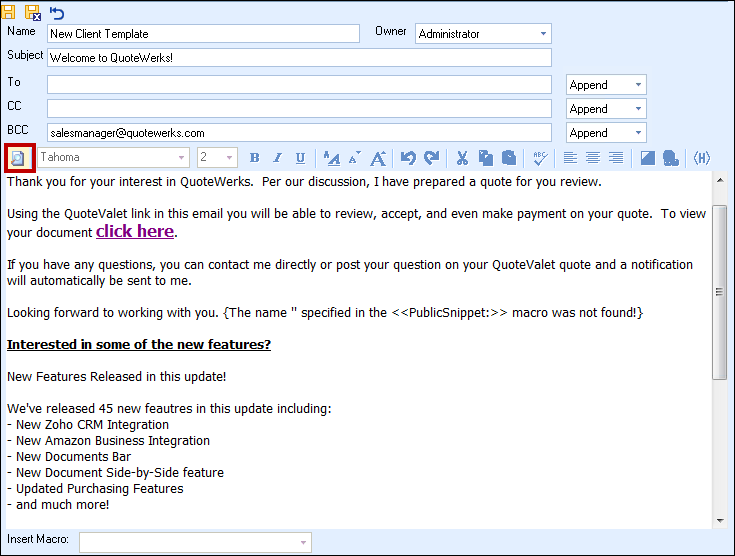This screenshot has height=556, width=735.
Task: Open the Insert Macro dropdown
Action: click(x=302, y=542)
